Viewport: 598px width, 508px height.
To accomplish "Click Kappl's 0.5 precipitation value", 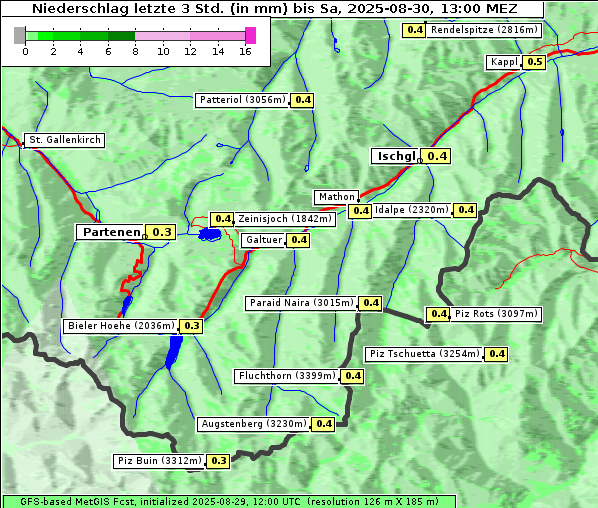I will (534, 62).
